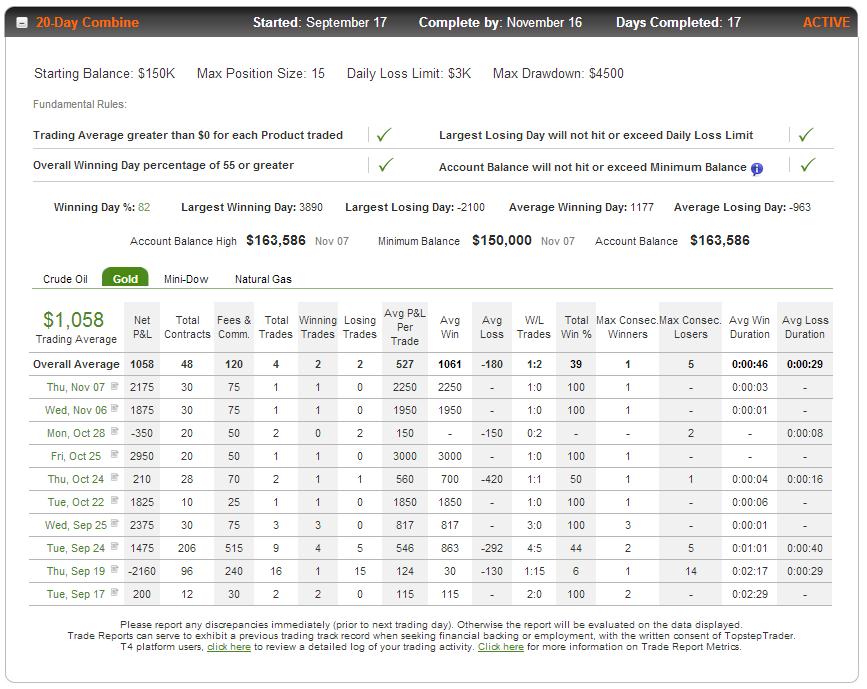Click the Max Consec. Winners header
Screen dimensions: 867x689
(x=627, y=327)
